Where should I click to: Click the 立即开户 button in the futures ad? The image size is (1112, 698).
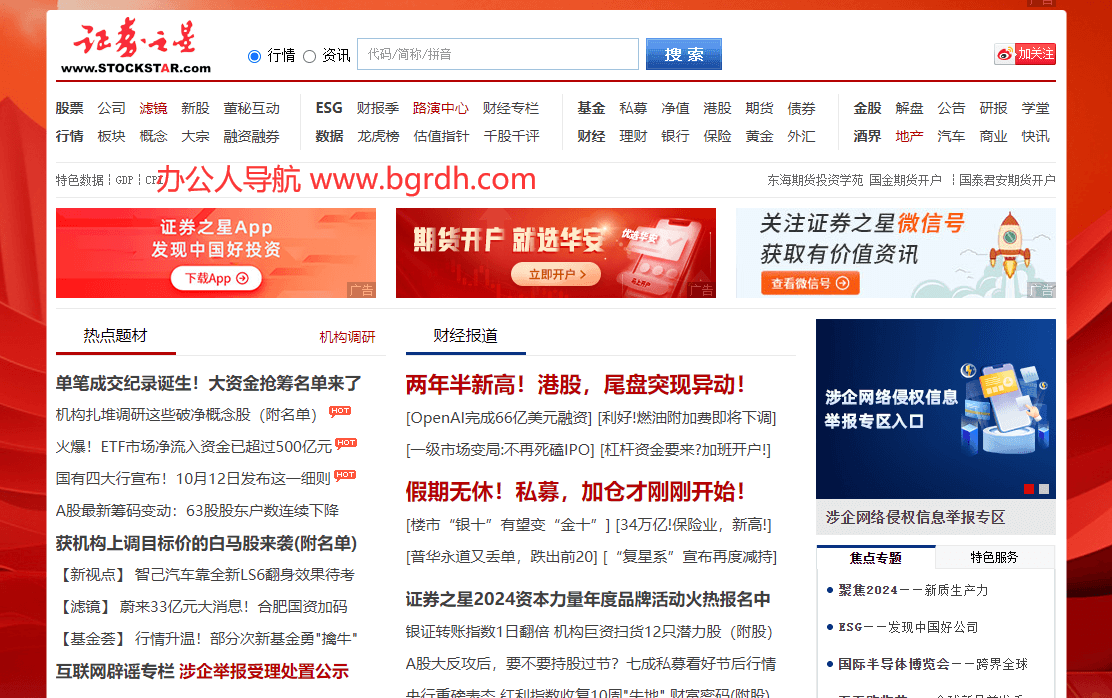click(x=555, y=274)
